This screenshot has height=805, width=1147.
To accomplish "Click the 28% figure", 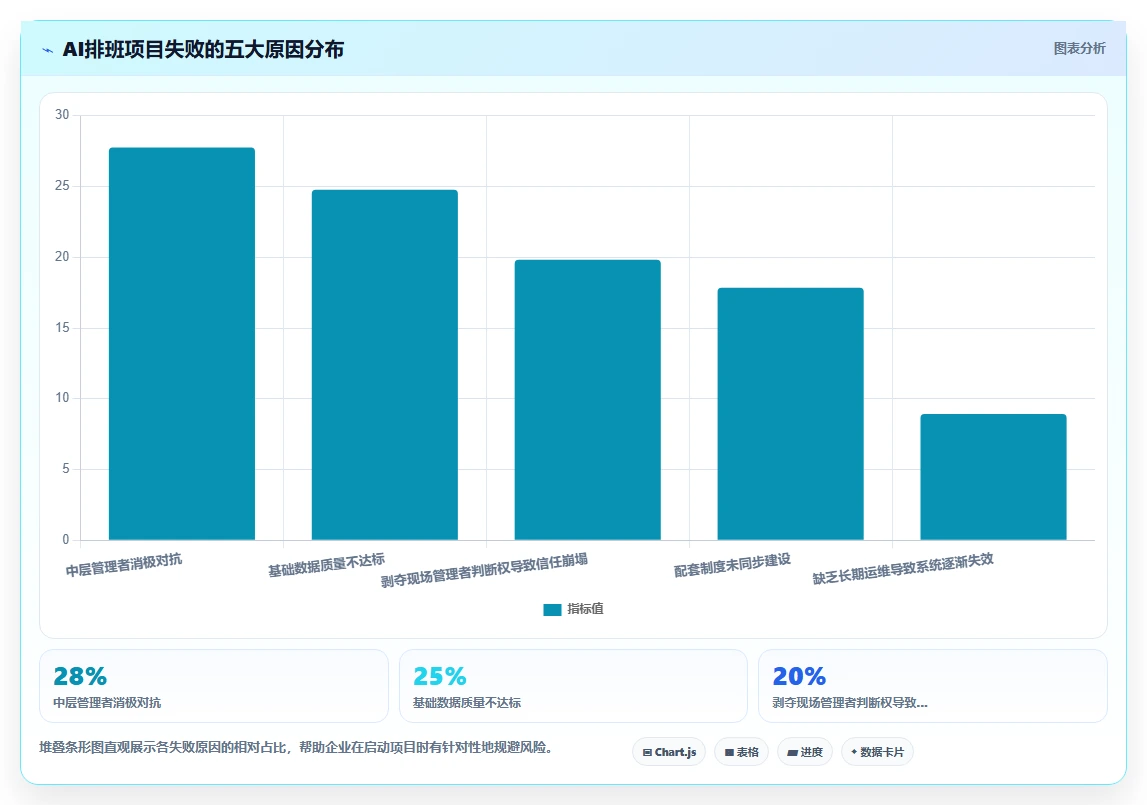I will [80, 676].
